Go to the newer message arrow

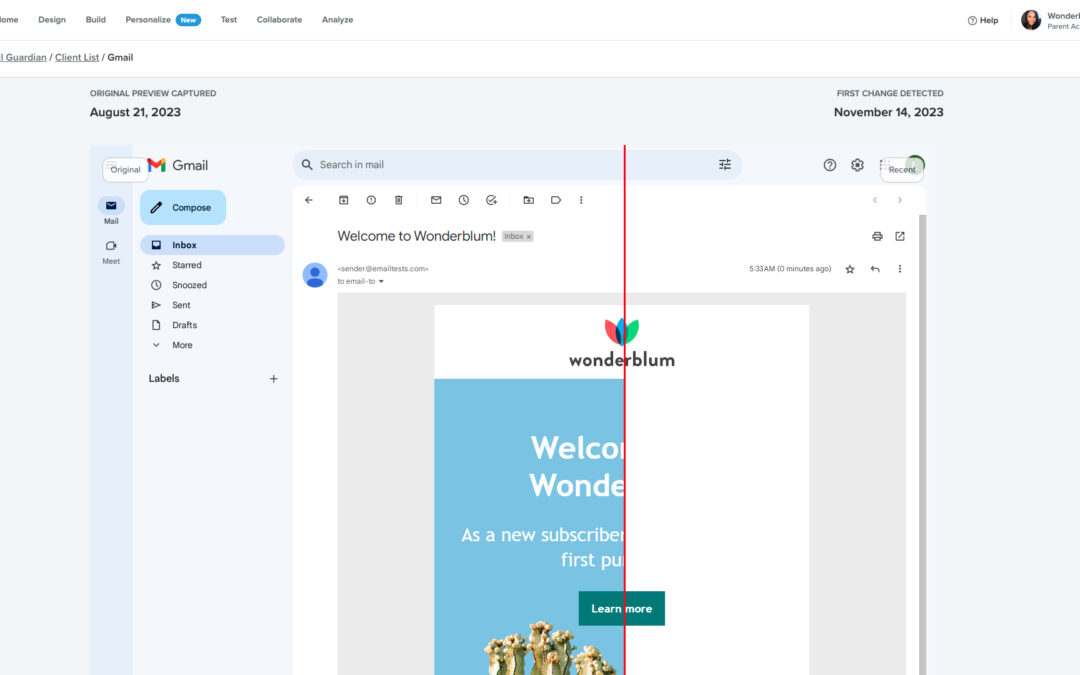coord(875,200)
